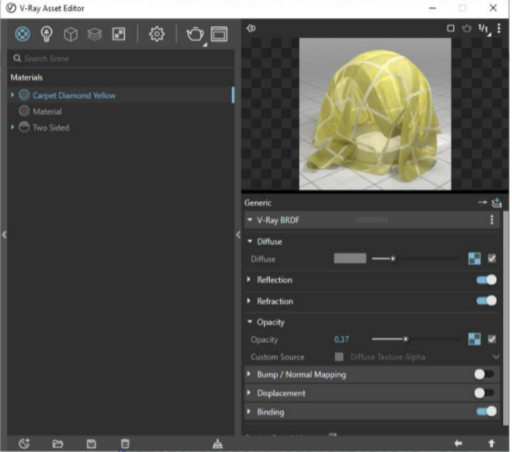Disable the Reflection switch
This screenshot has height=452, width=512.
(486, 280)
